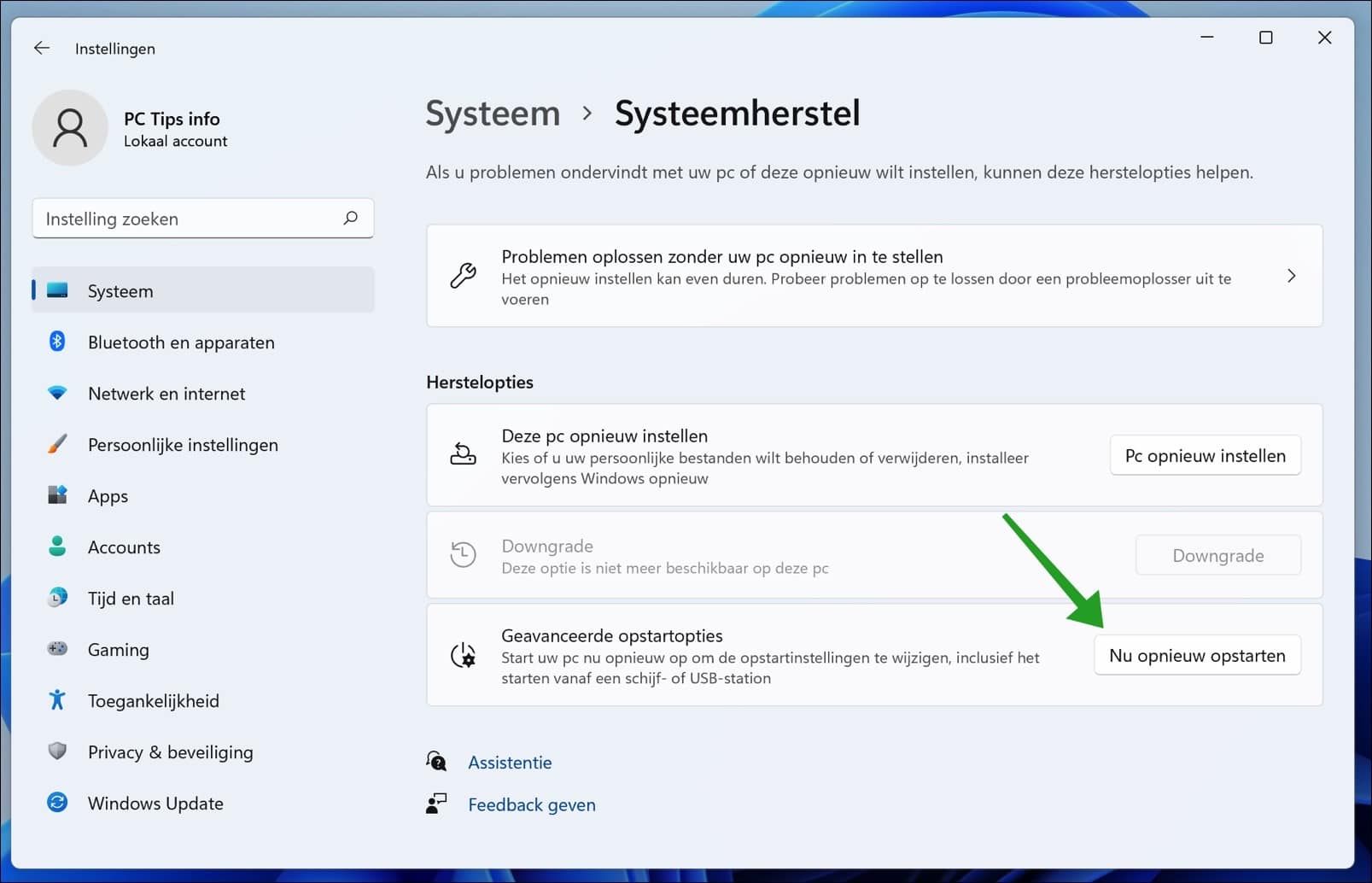Expand the Problemen oplossen row chevron
Screen dimensions: 1372x883
click(x=1291, y=276)
